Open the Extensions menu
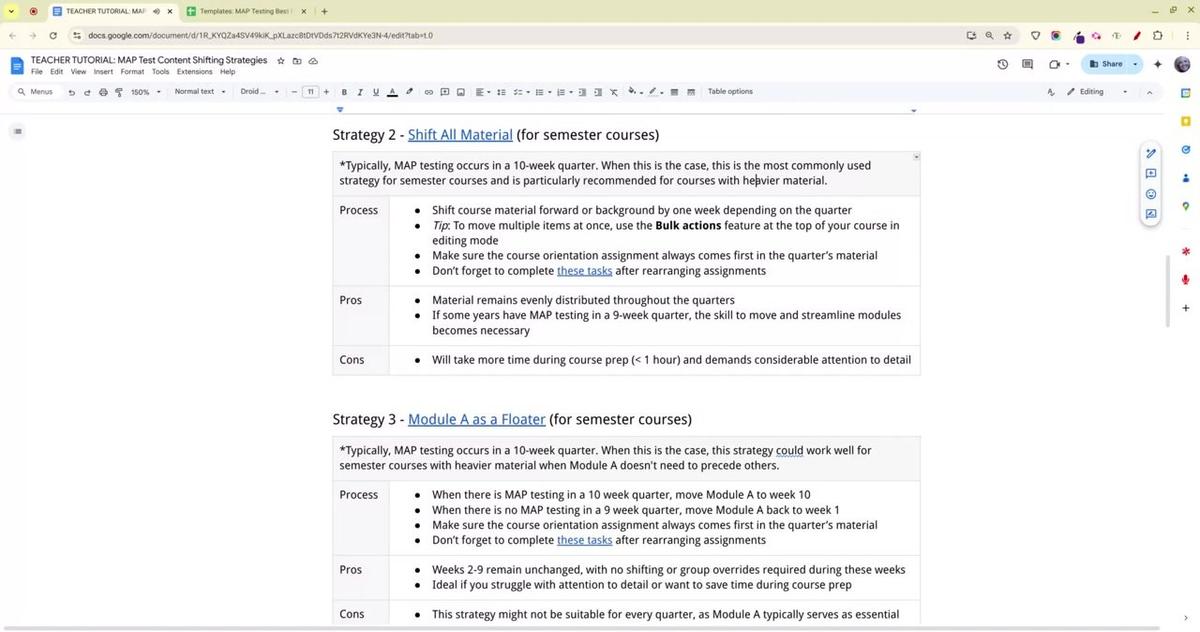1200x632 pixels. [194, 72]
